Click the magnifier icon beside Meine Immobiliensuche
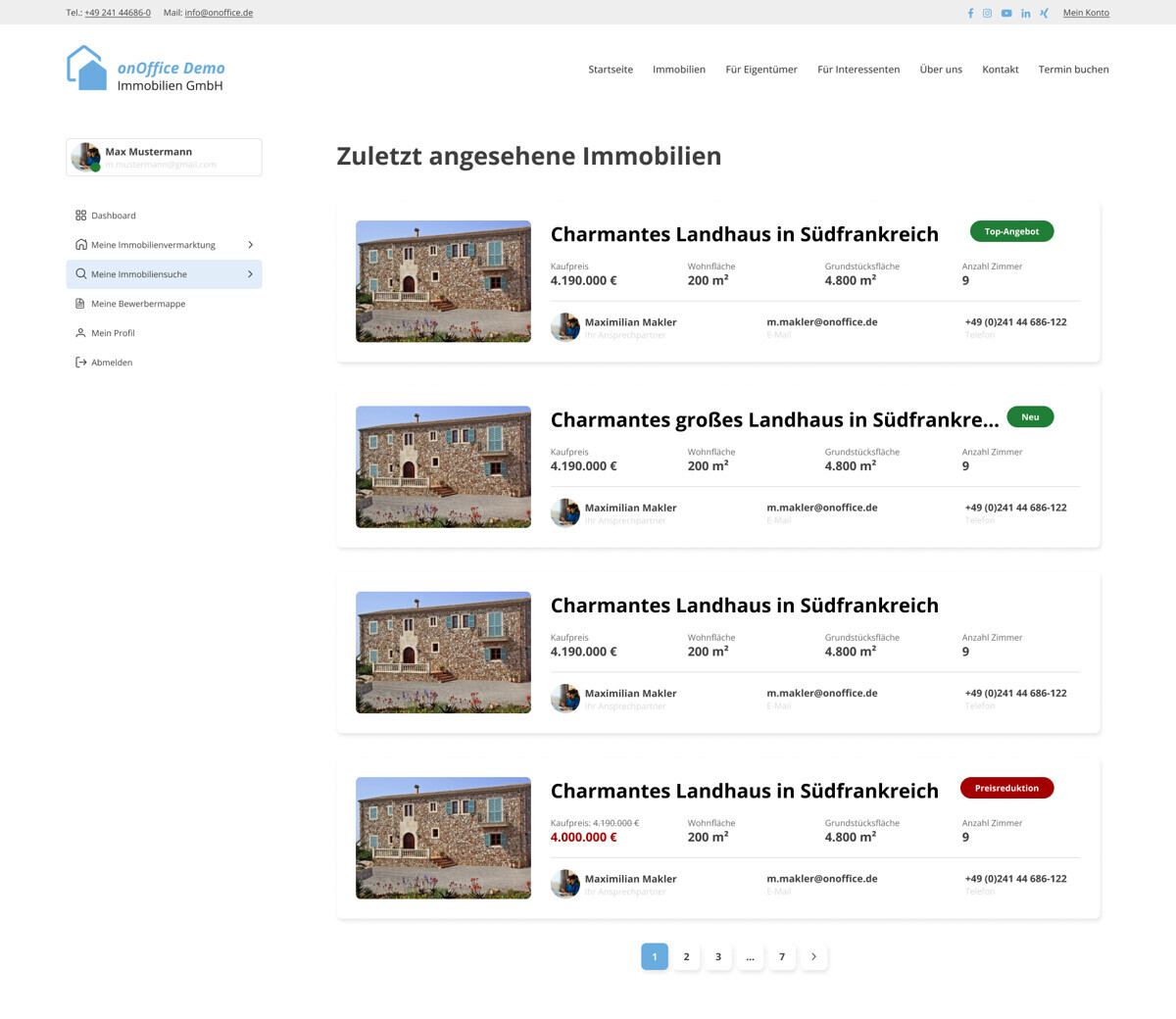Image resolution: width=1176 pixels, height=1019 pixels. point(81,273)
